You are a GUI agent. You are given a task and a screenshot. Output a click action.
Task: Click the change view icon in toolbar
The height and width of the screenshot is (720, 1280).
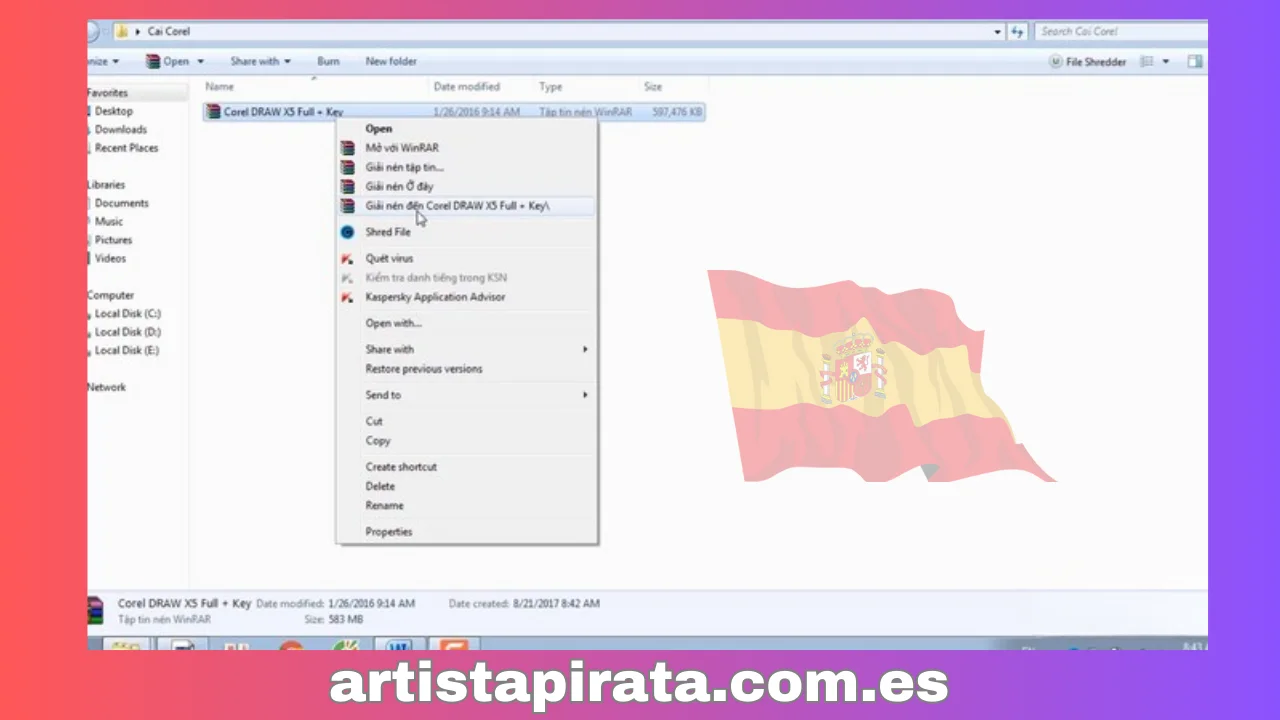1147,62
